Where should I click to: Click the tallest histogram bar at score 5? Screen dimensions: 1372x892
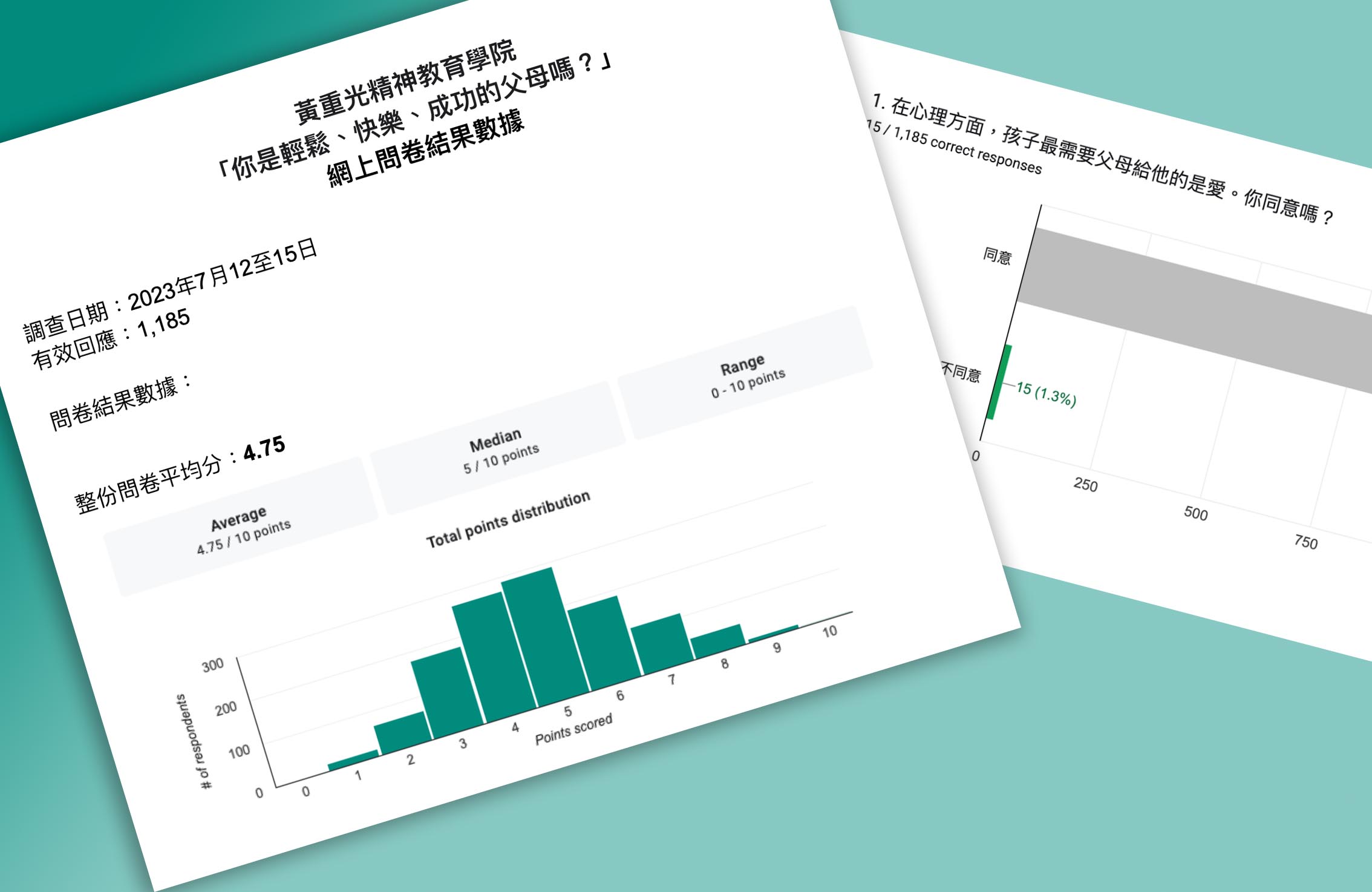(544, 635)
